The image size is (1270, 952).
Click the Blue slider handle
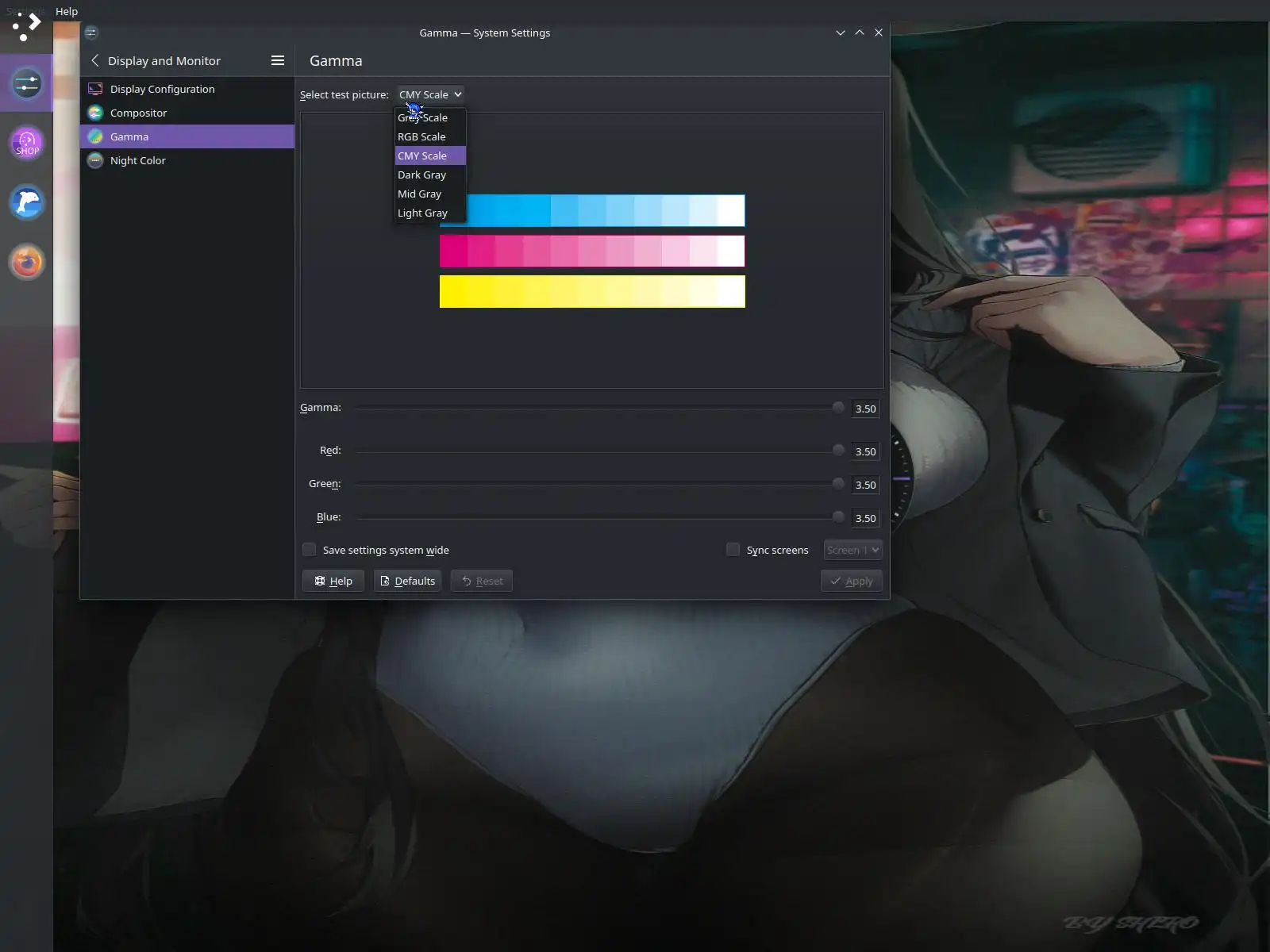pyautogui.click(x=838, y=516)
